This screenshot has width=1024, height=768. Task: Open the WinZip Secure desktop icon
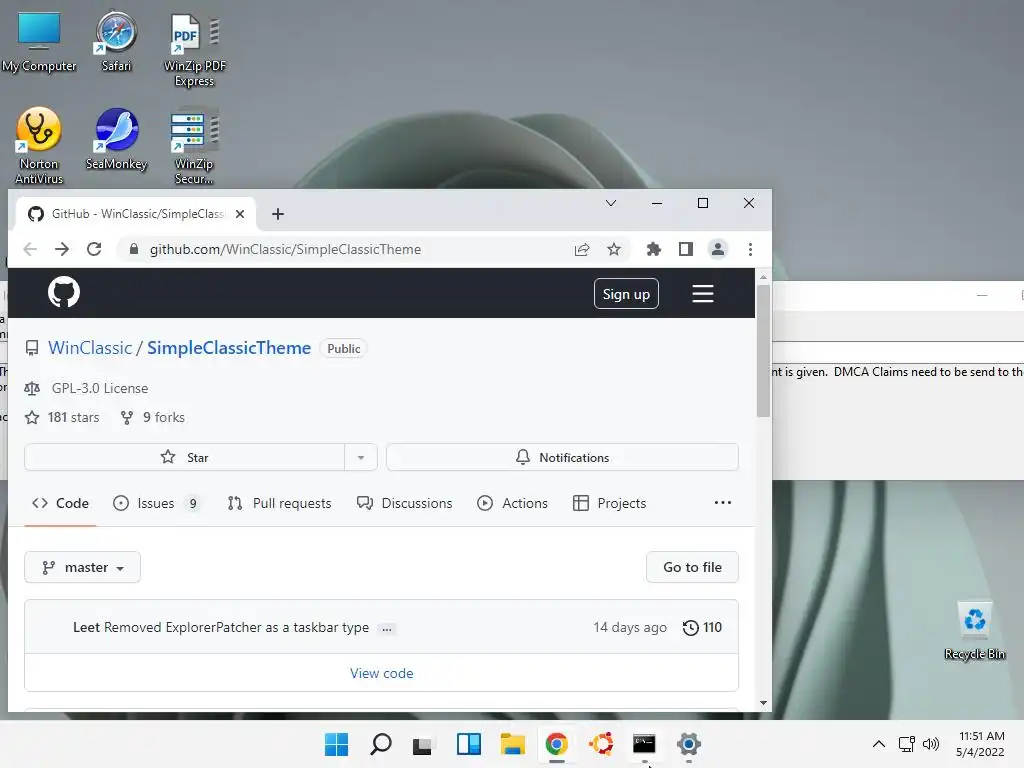pos(194,146)
